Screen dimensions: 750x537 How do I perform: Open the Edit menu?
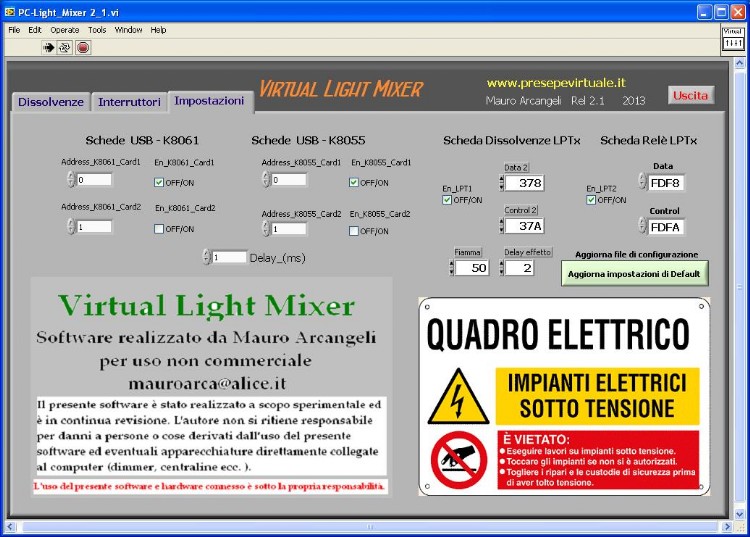(35, 30)
